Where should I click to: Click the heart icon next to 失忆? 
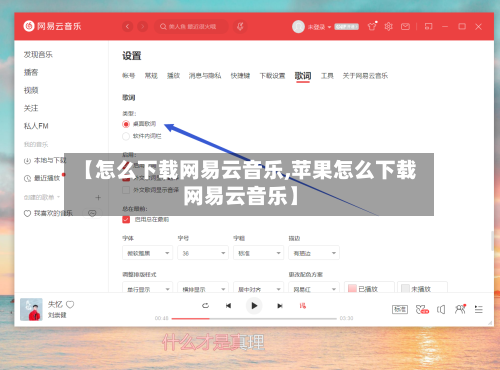click(70, 304)
